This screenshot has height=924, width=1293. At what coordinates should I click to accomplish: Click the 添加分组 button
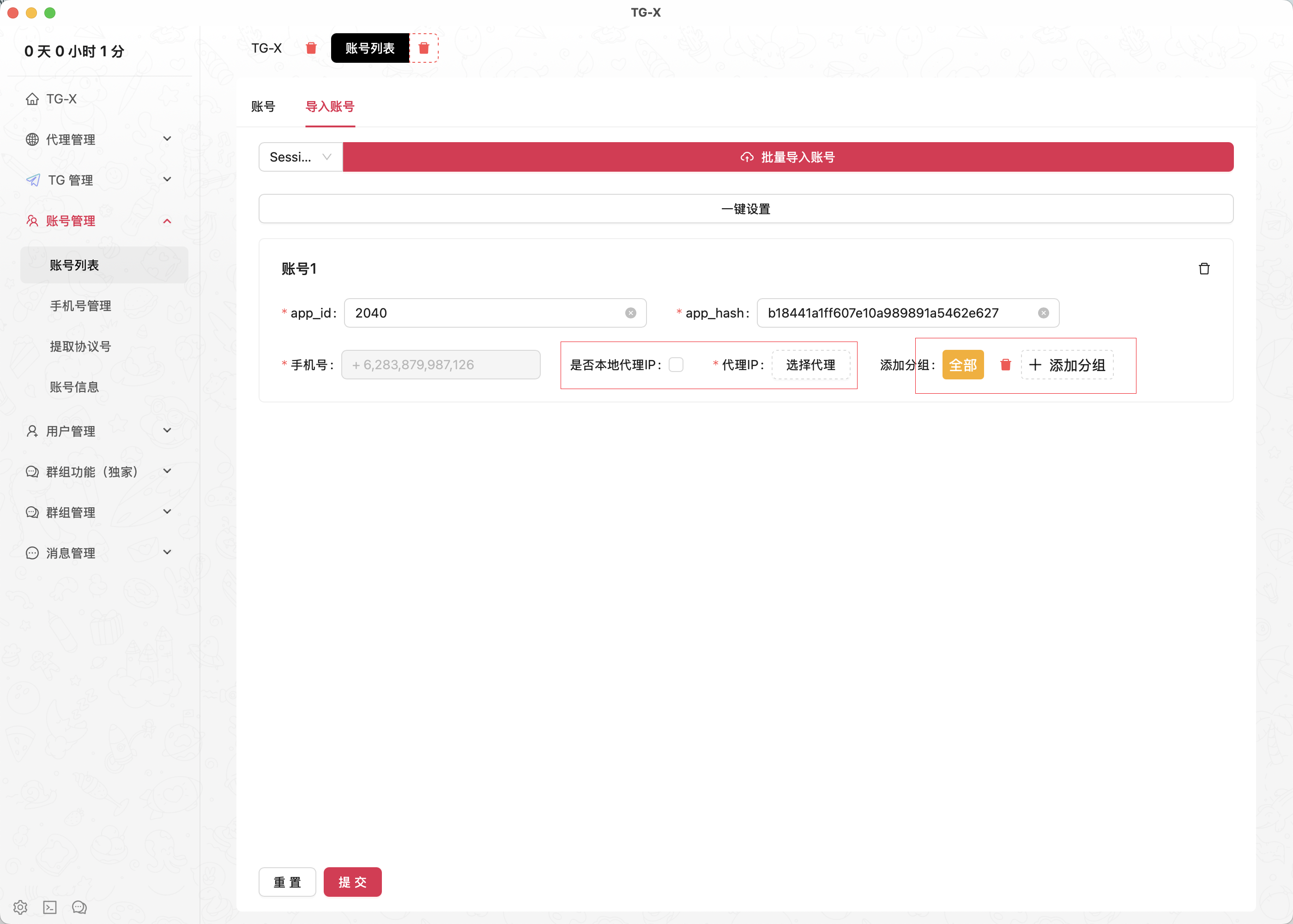click(x=1068, y=365)
